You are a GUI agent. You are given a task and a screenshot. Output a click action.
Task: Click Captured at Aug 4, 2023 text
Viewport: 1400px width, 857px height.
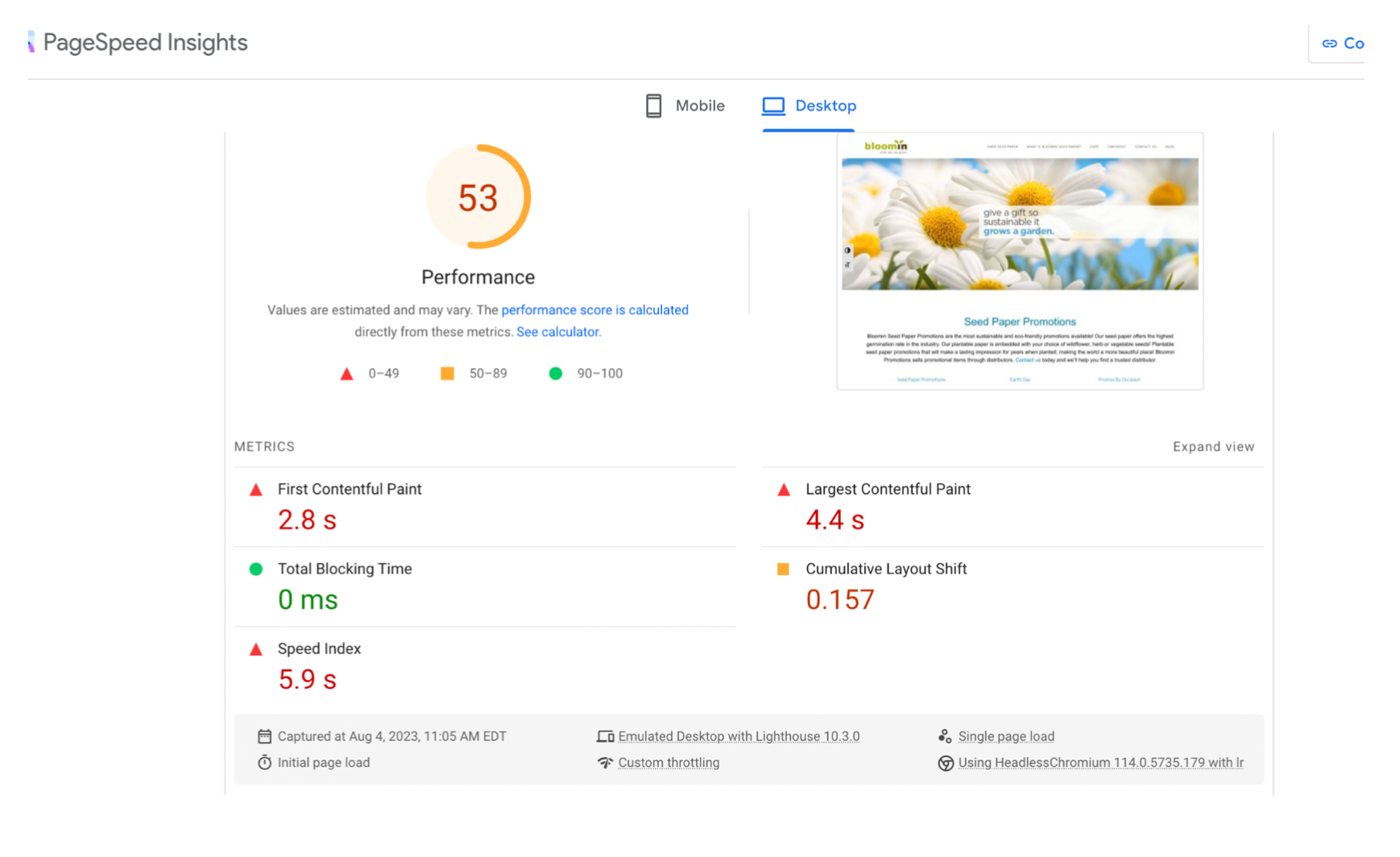pyautogui.click(x=392, y=736)
